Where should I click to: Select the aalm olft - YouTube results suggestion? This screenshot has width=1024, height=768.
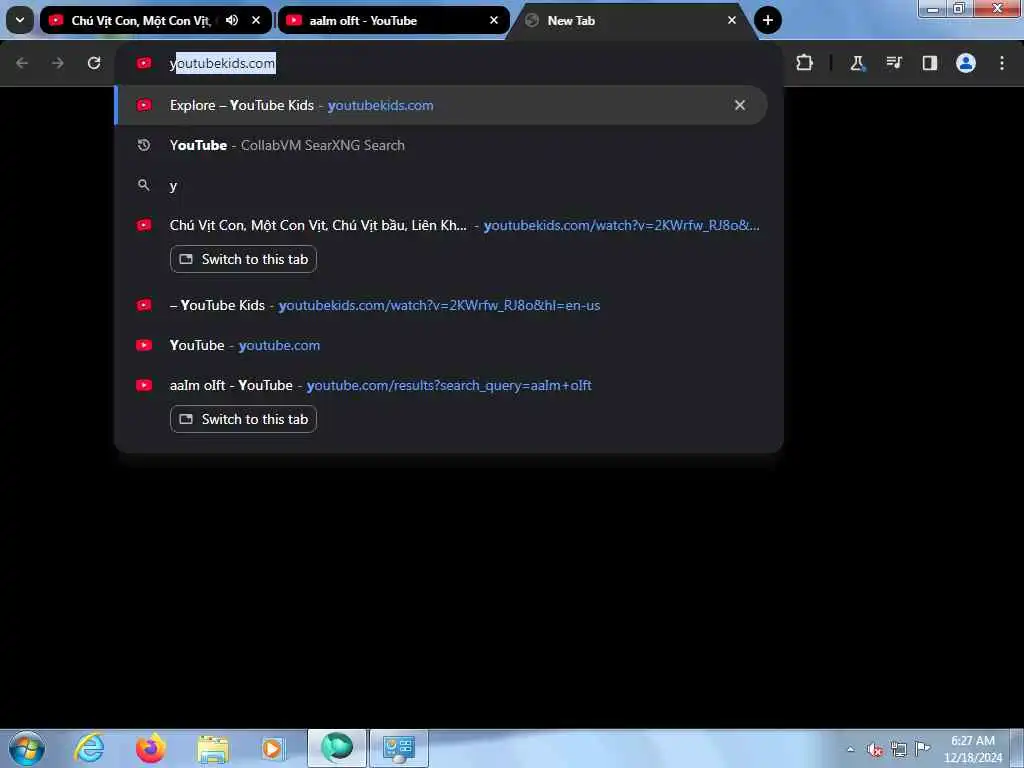(x=441, y=385)
